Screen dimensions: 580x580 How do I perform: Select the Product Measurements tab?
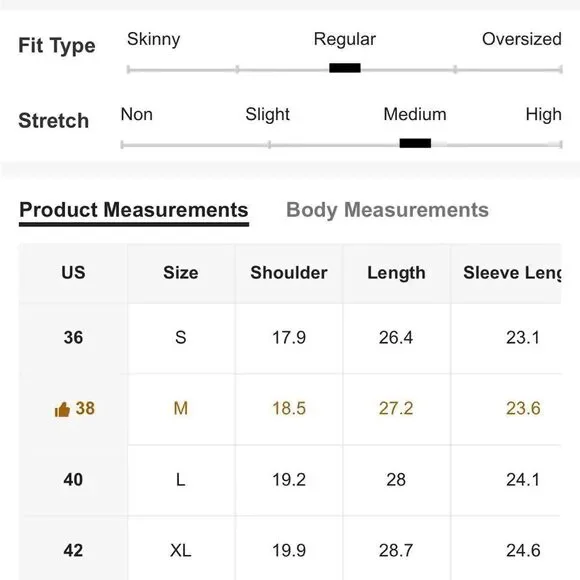(134, 210)
